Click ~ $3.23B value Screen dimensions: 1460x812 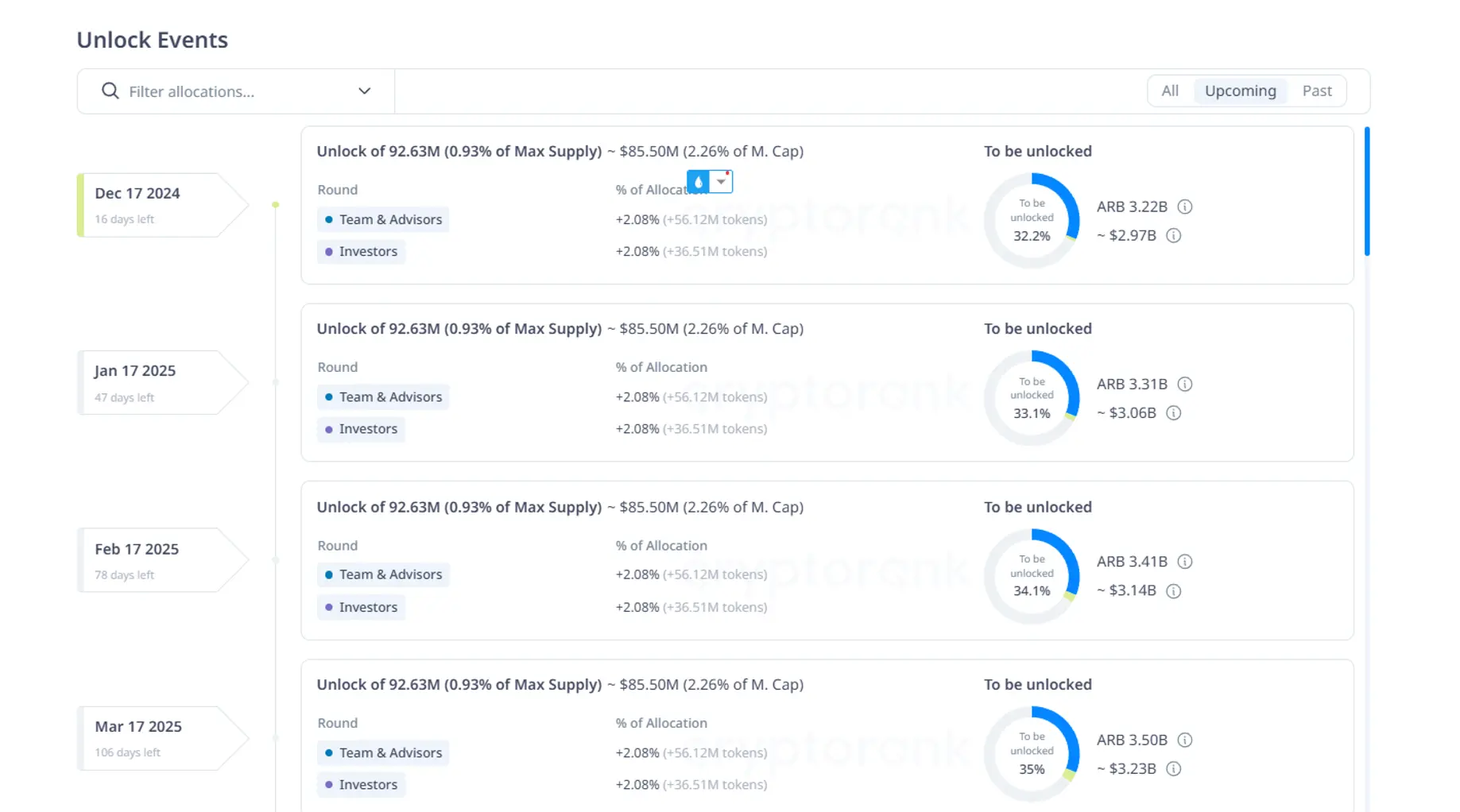pyautogui.click(x=1126, y=768)
